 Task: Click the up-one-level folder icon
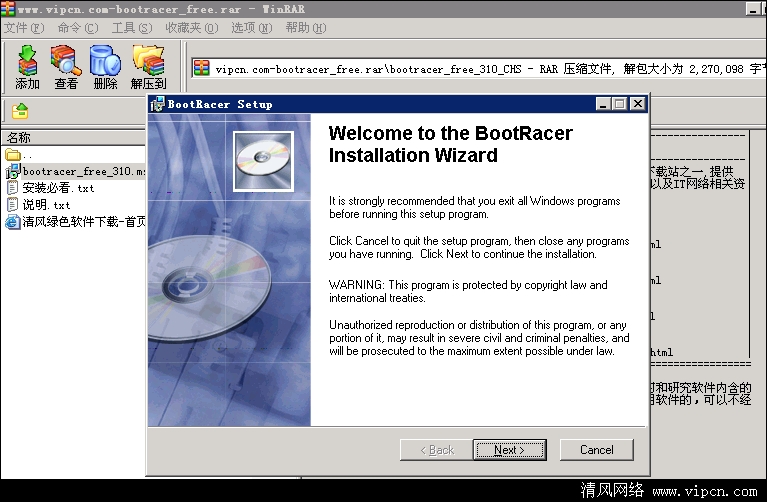20,111
